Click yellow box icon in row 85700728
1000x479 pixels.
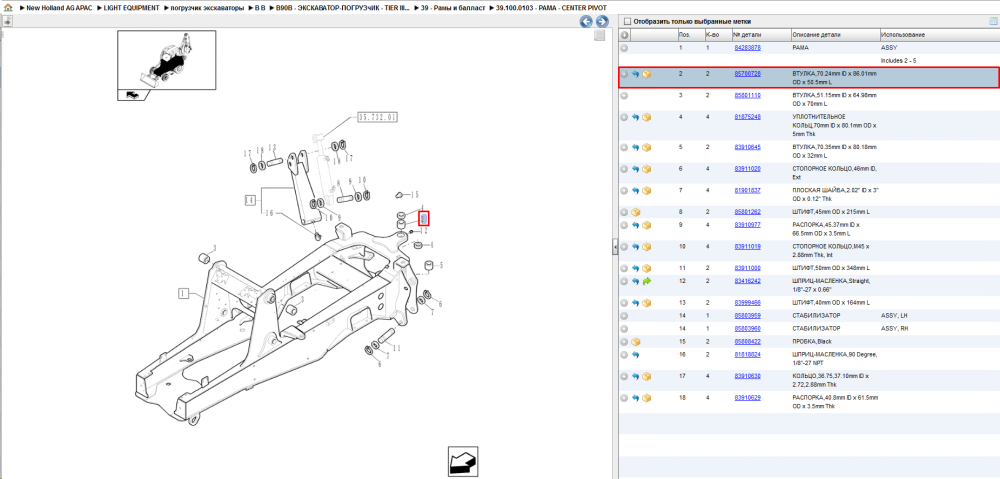(x=646, y=74)
